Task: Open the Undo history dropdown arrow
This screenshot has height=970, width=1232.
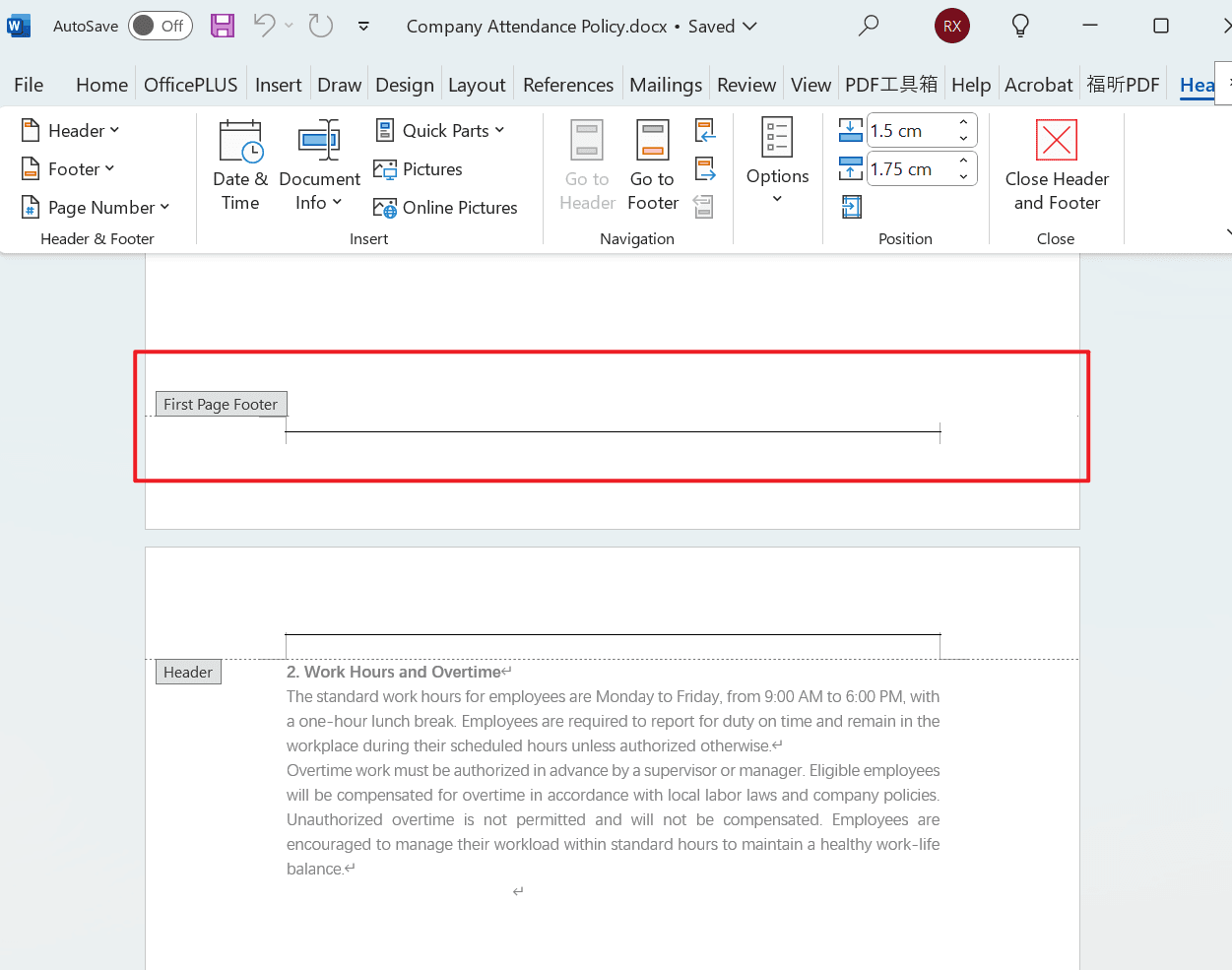Action: coord(289,26)
